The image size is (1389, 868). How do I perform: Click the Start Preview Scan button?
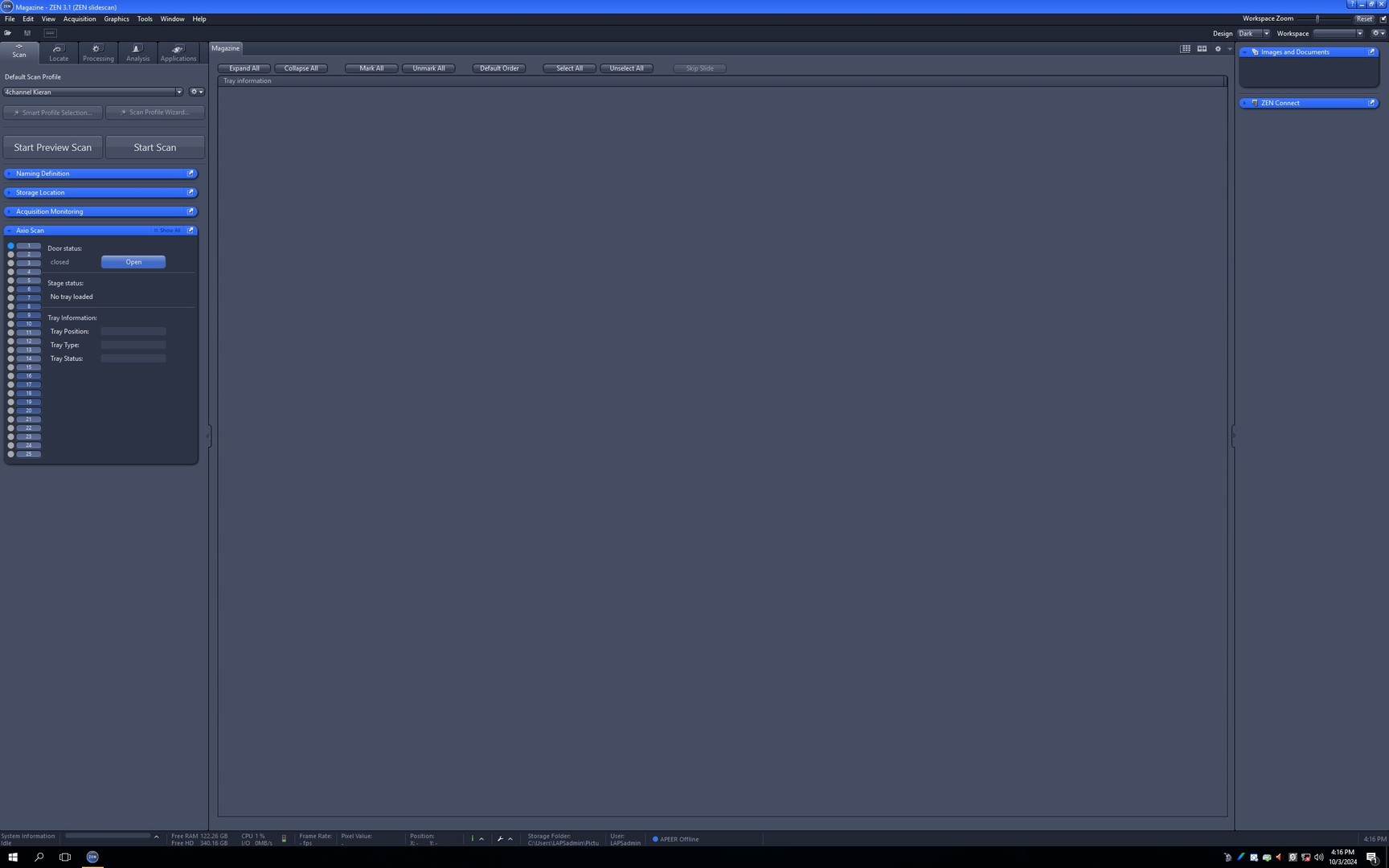[53, 148]
